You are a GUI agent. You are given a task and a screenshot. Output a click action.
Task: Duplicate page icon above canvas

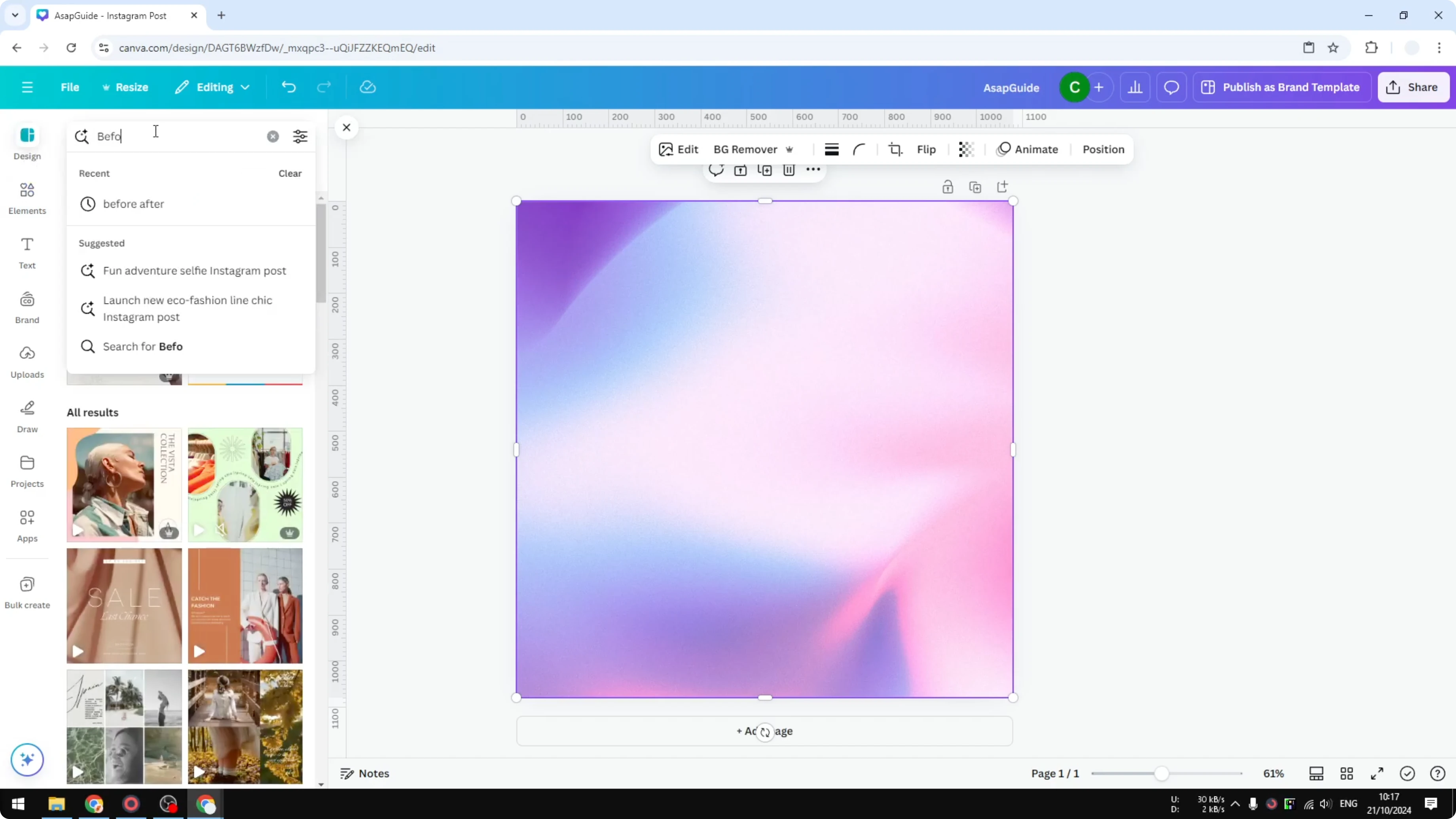975,187
